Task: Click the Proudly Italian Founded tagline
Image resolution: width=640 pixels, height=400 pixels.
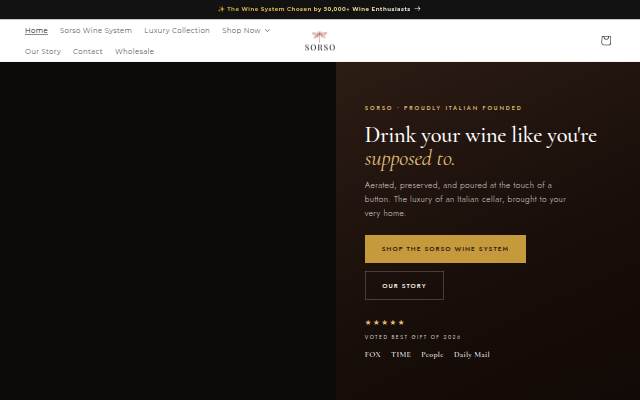Action: coord(443,108)
